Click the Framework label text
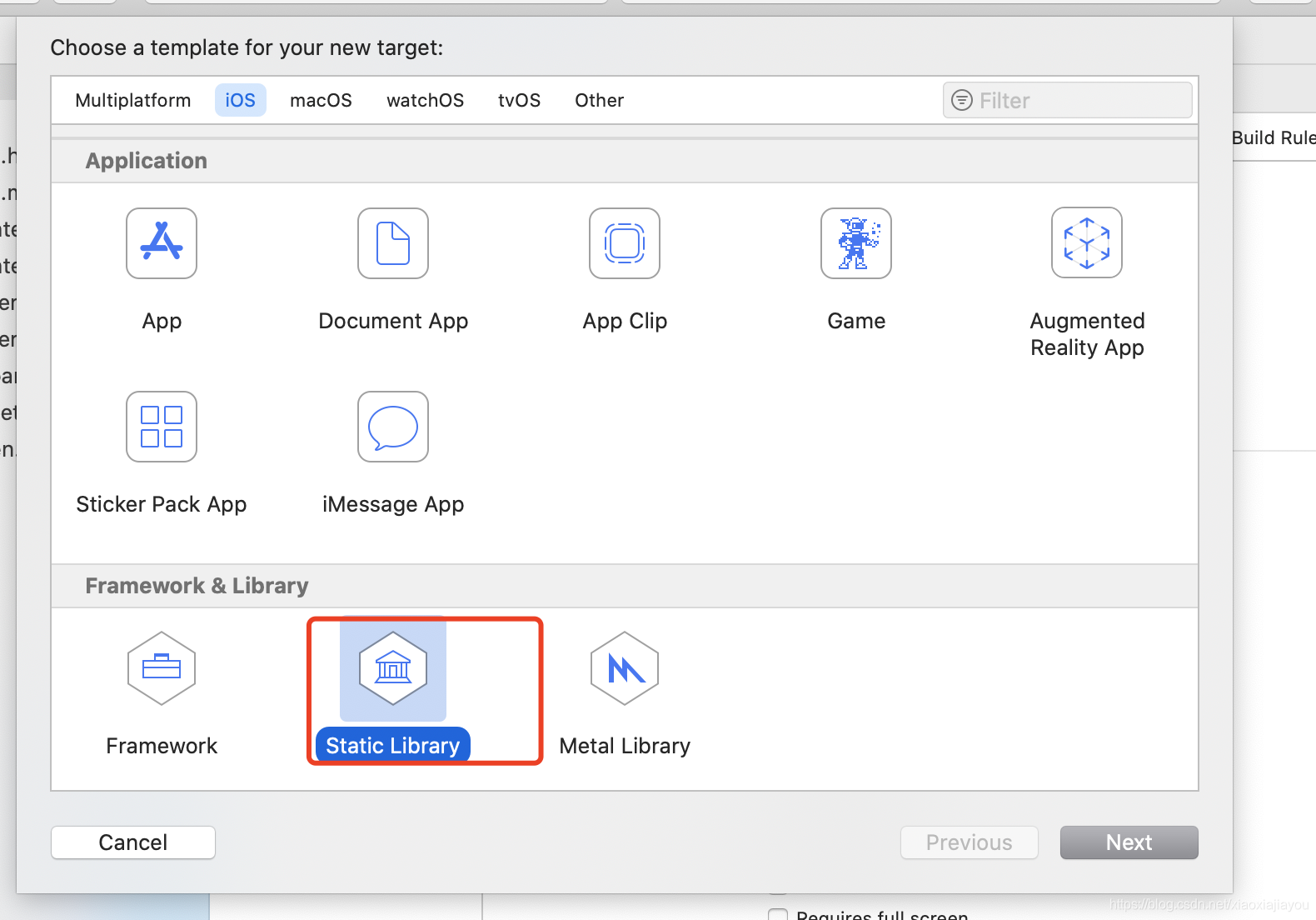Image resolution: width=1316 pixels, height=920 pixels. (162, 746)
